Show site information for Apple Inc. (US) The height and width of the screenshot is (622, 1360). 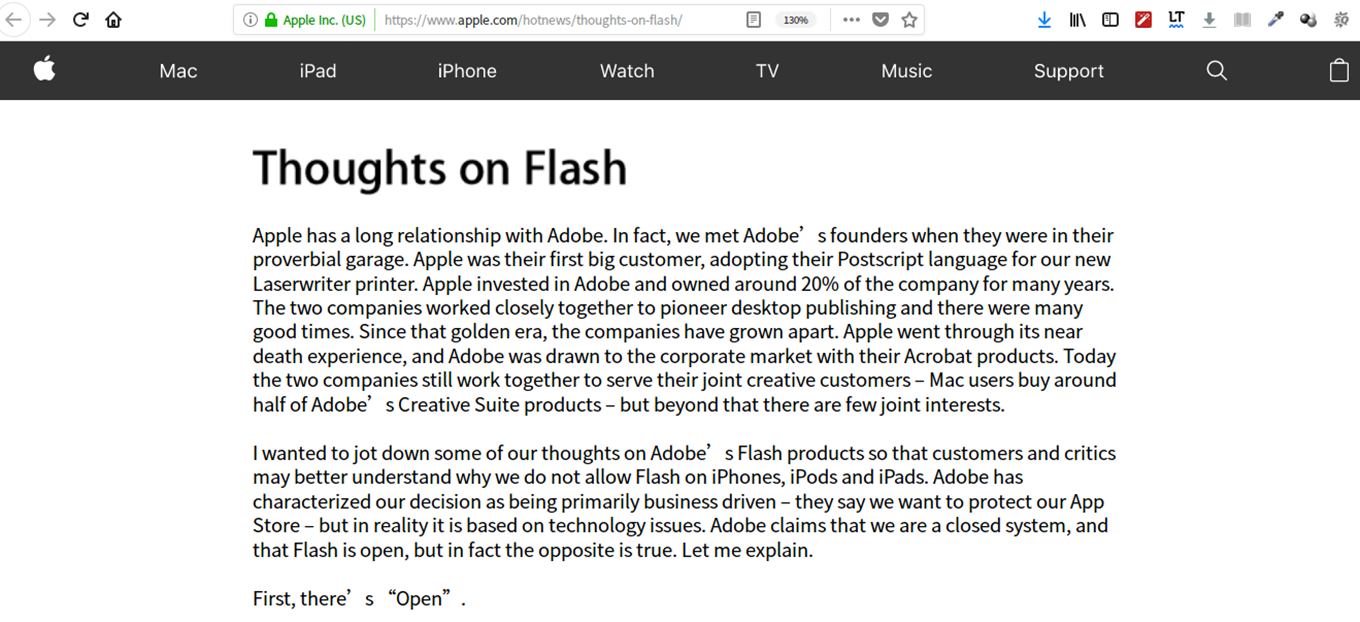coord(315,20)
